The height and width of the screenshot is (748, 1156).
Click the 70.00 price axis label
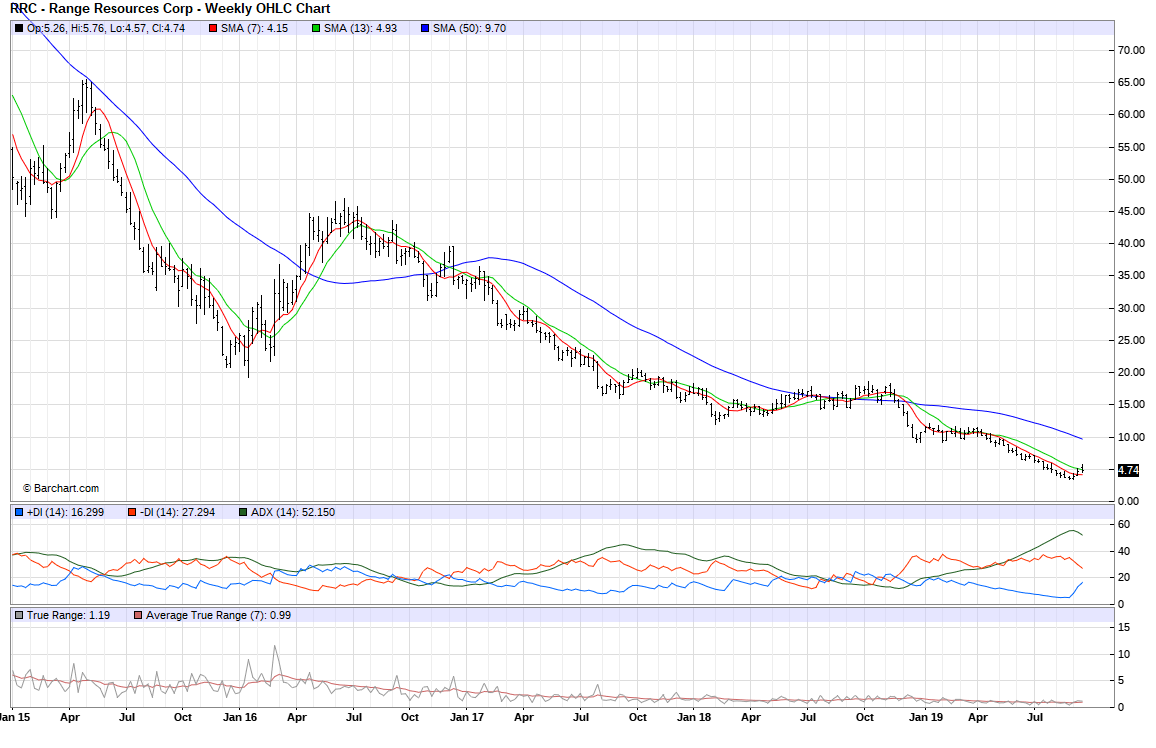(x=1132, y=50)
